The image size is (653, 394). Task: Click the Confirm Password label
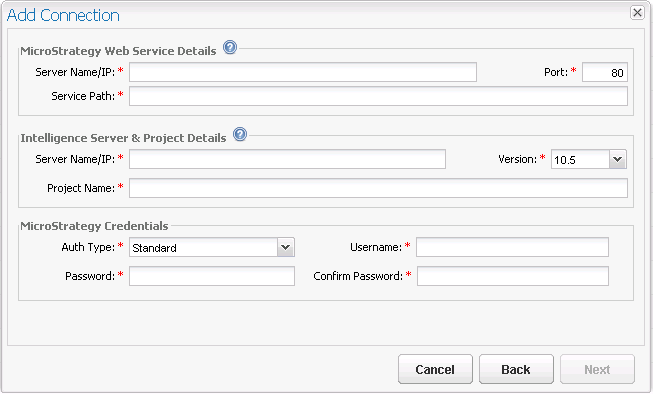(358, 276)
